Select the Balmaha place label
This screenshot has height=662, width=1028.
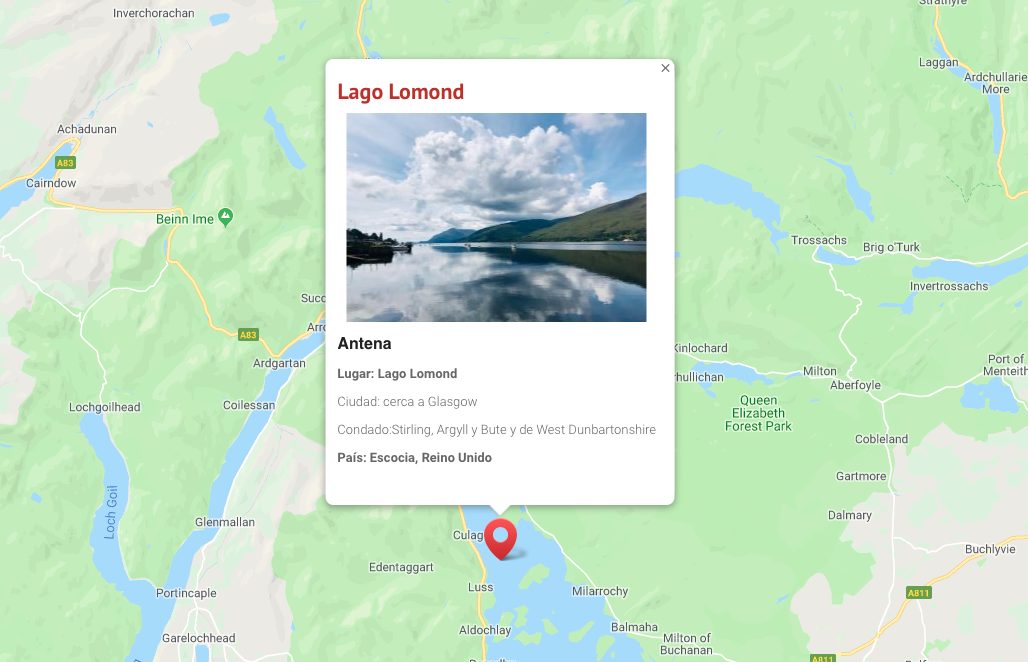[634, 627]
